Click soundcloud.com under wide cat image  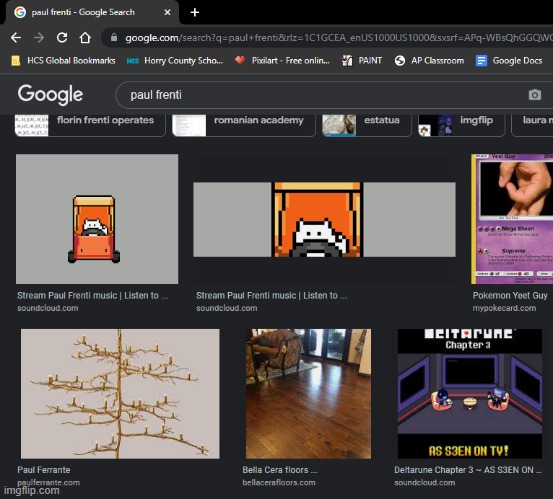click(x=227, y=308)
